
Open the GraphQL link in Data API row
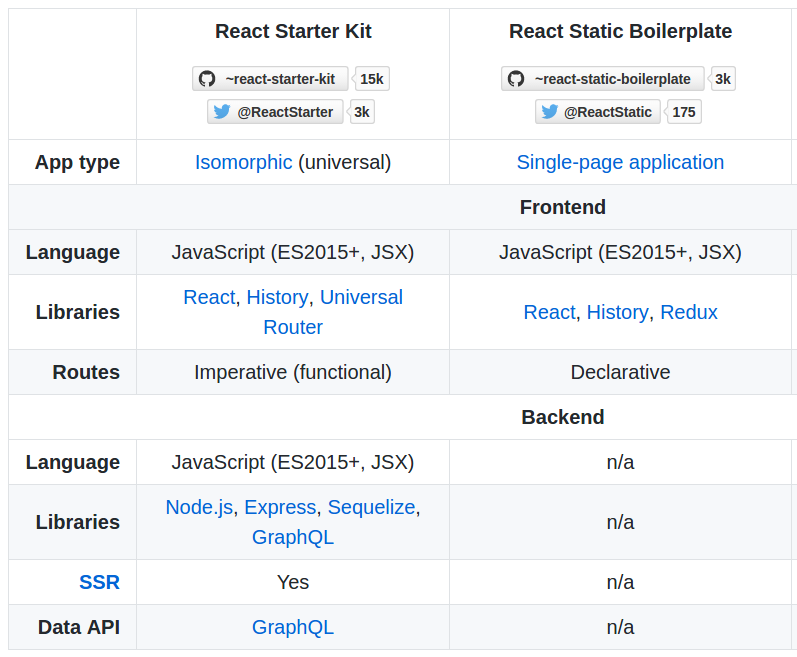[292, 627]
